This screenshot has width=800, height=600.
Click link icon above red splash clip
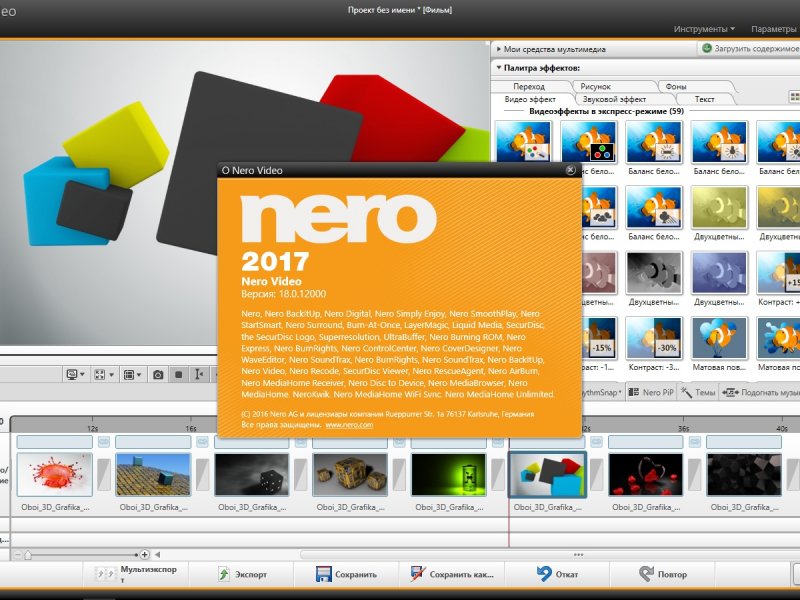coord(104,441)
